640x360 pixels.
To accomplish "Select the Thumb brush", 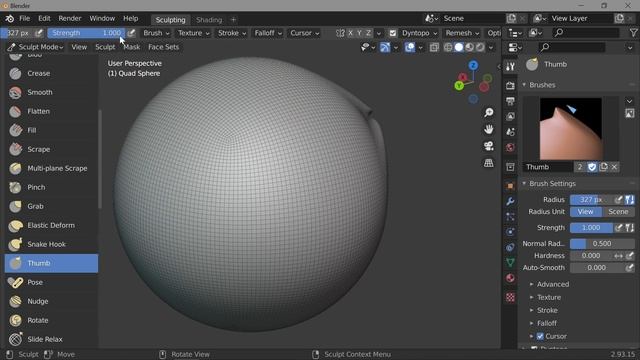I will click(x=51, y=263).
